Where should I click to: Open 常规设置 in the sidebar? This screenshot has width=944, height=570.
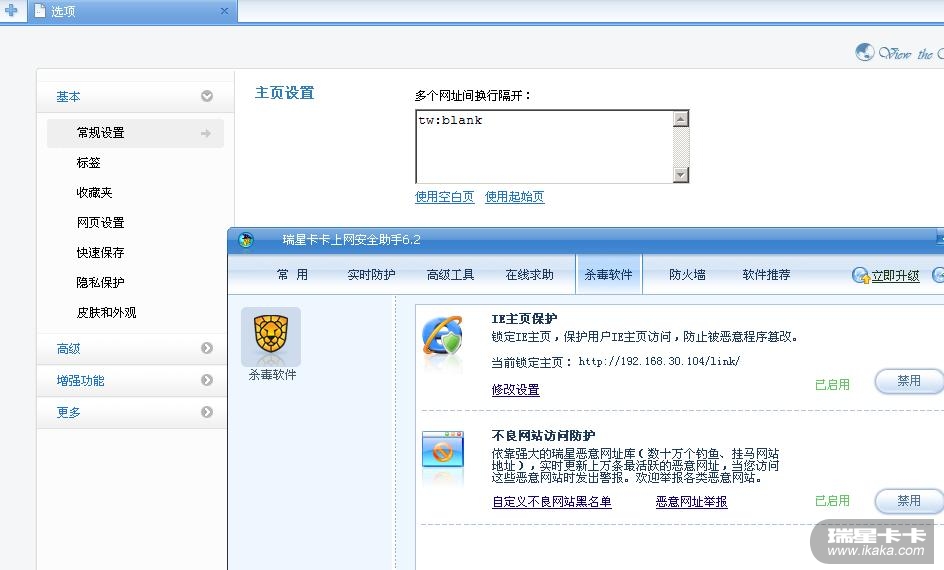click(x=135, y=133)
